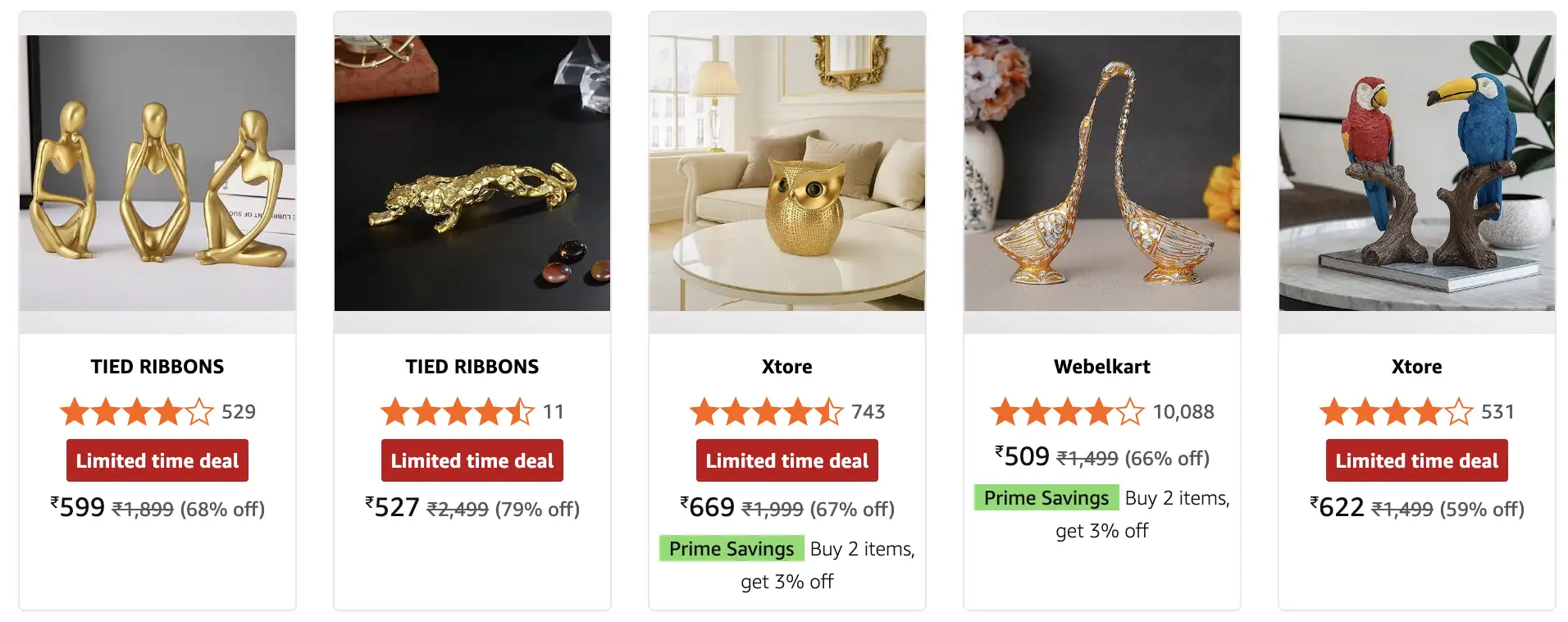Screen dimensions: 1568x622
Task: Click star rating beside 11 reviews
Action: tap(457, 411)
